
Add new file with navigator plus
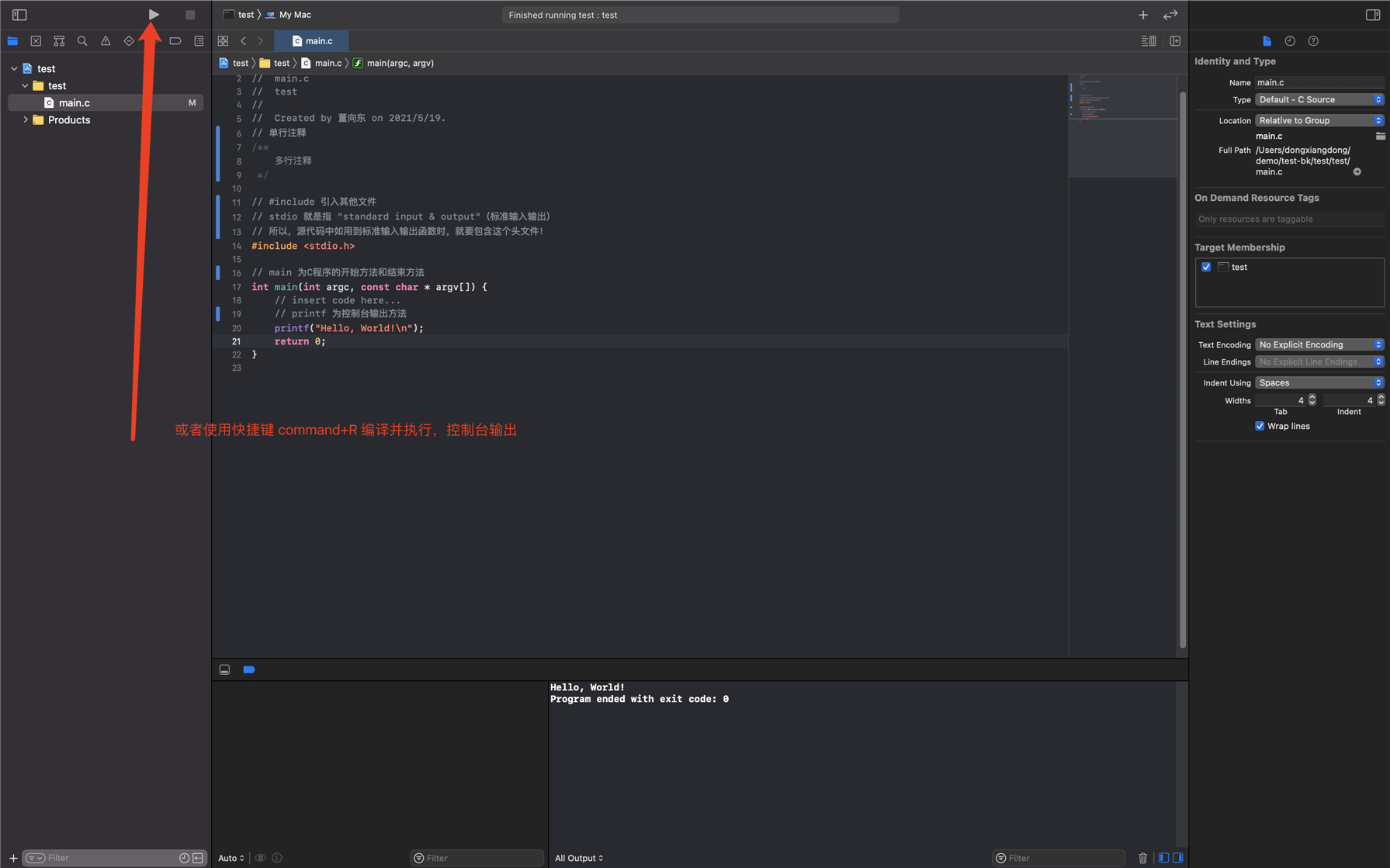point(13,858)
